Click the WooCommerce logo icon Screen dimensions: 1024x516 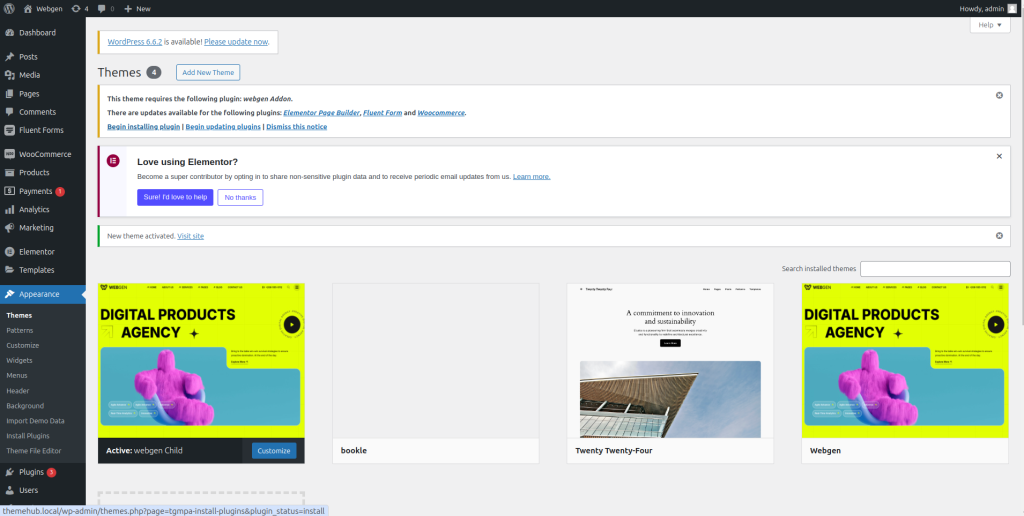[x=9, y=154]
